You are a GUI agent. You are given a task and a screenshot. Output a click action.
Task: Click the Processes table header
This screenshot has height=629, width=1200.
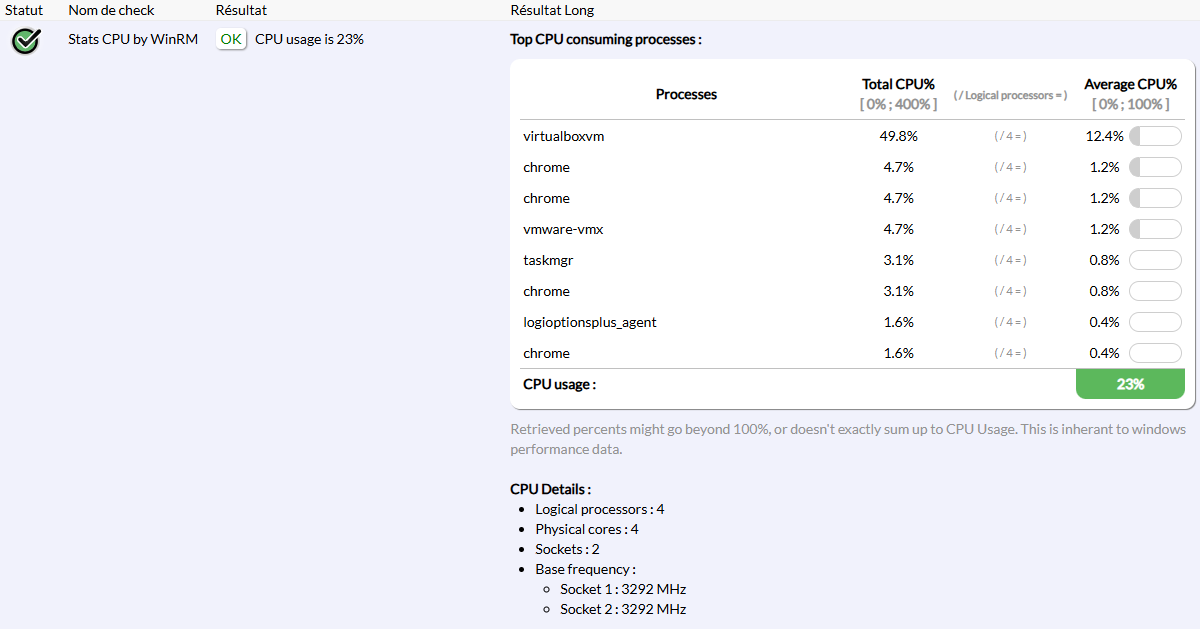coord(686,94)
